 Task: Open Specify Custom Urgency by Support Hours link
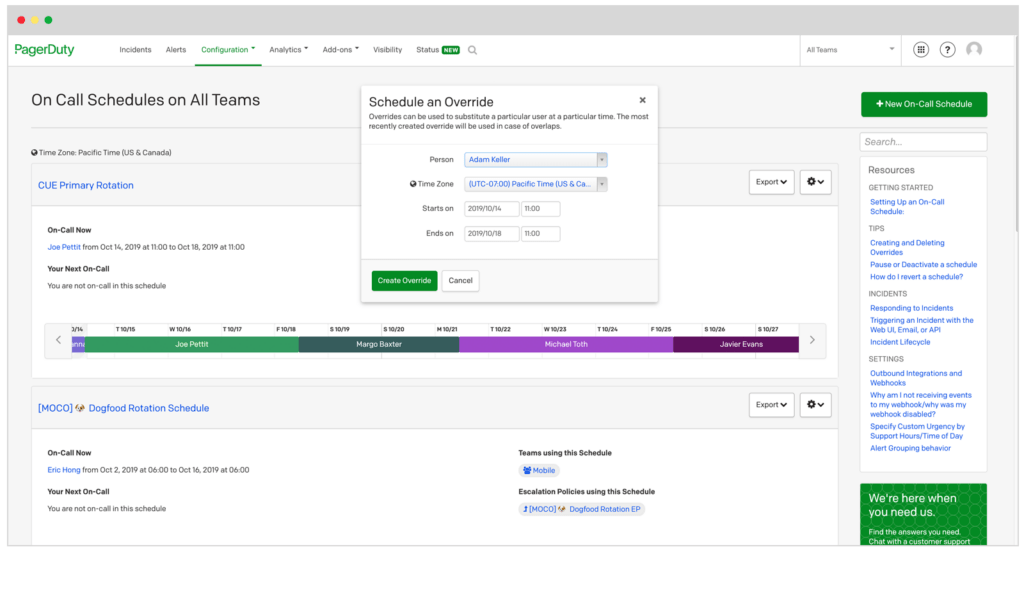917,431
